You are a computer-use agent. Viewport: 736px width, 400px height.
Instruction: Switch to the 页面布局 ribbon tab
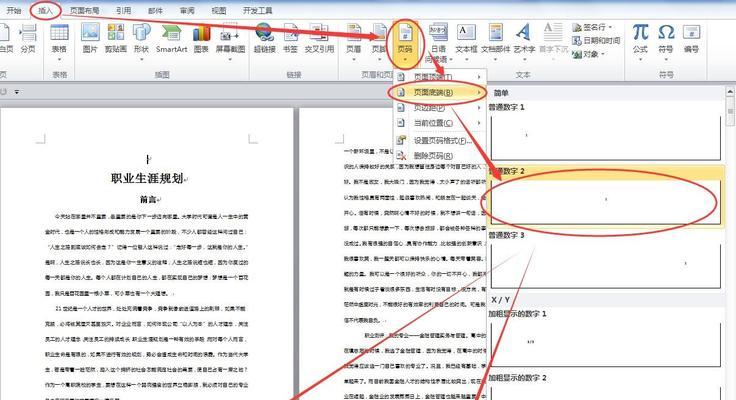click(84, 10)
